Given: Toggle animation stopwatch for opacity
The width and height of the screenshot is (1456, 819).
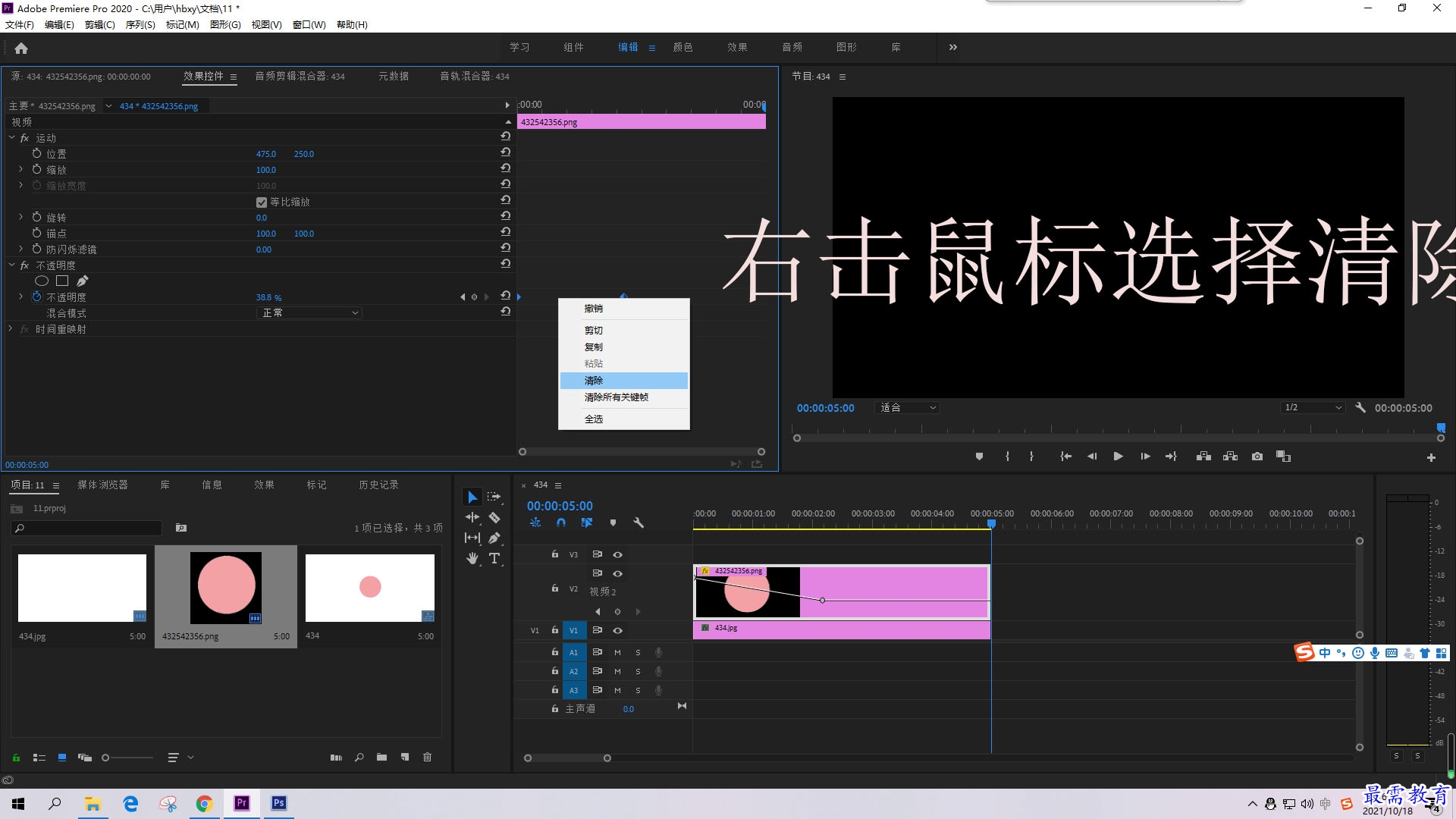Looking at the screenshot, I should (36, 297).
